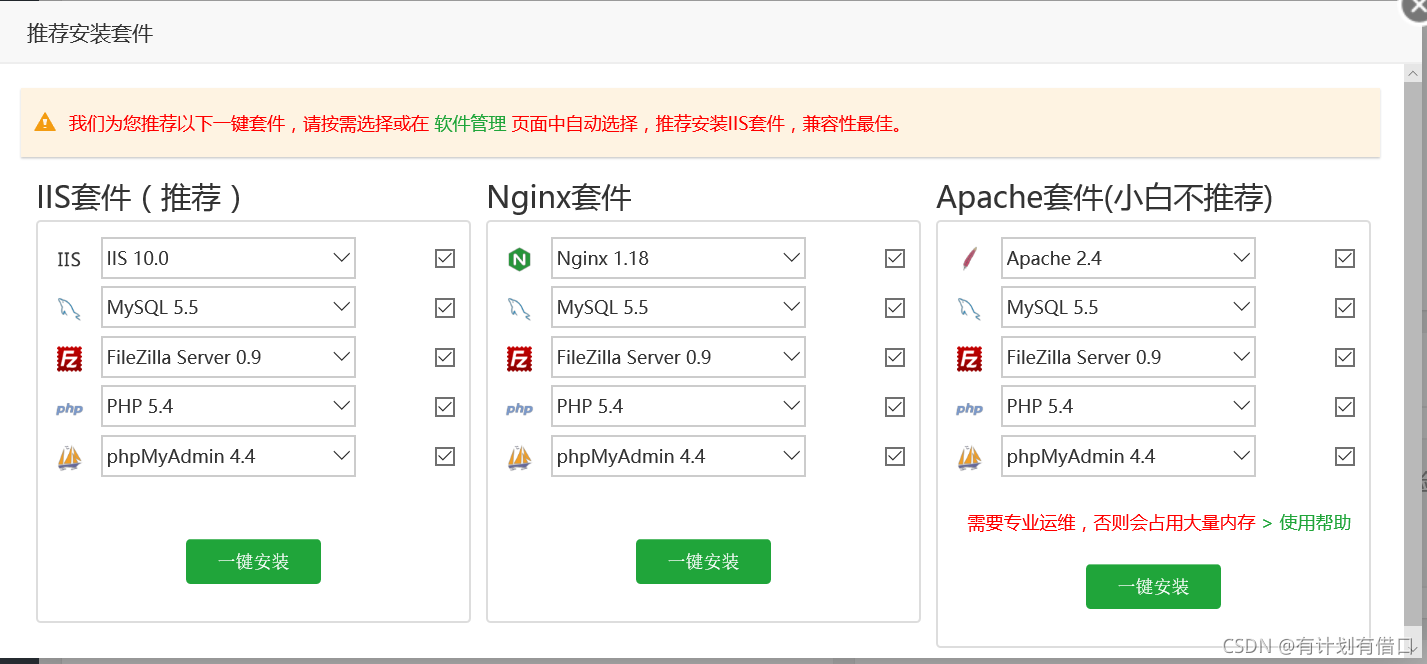Uncheck phpMyAdmin 4.4 checkbox in Apache suite
The height and width of the screenshot is (664, 1427).
(1345, 456)
